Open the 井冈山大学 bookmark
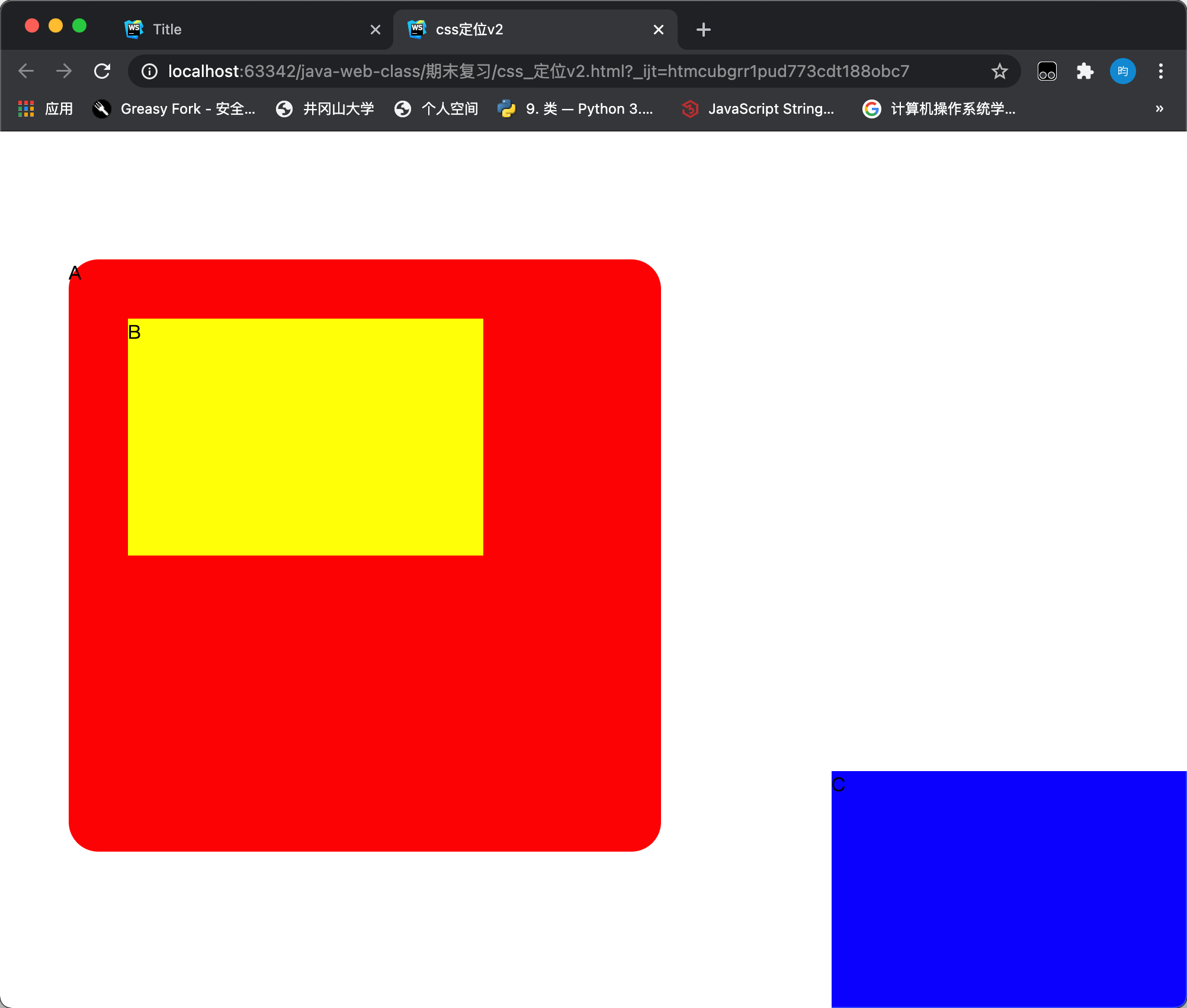The width and height of the screenshot is (1187, 1008). click(x=325, y=108)
